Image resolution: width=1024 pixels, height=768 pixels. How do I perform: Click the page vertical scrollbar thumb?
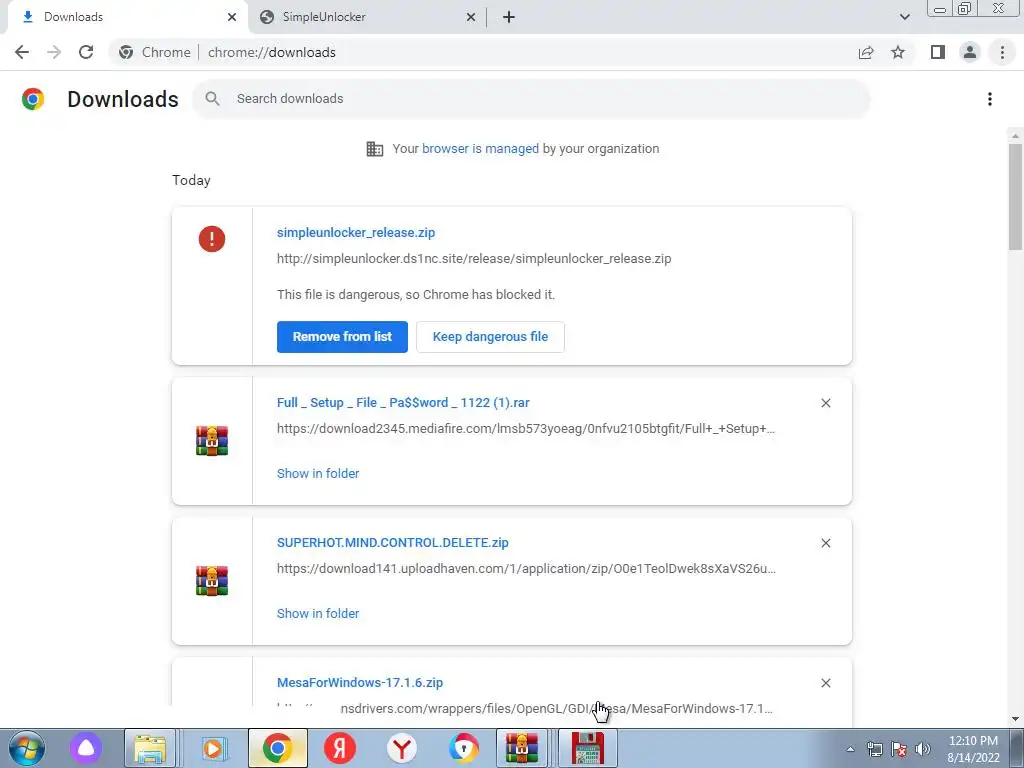tap(1015, 196)
